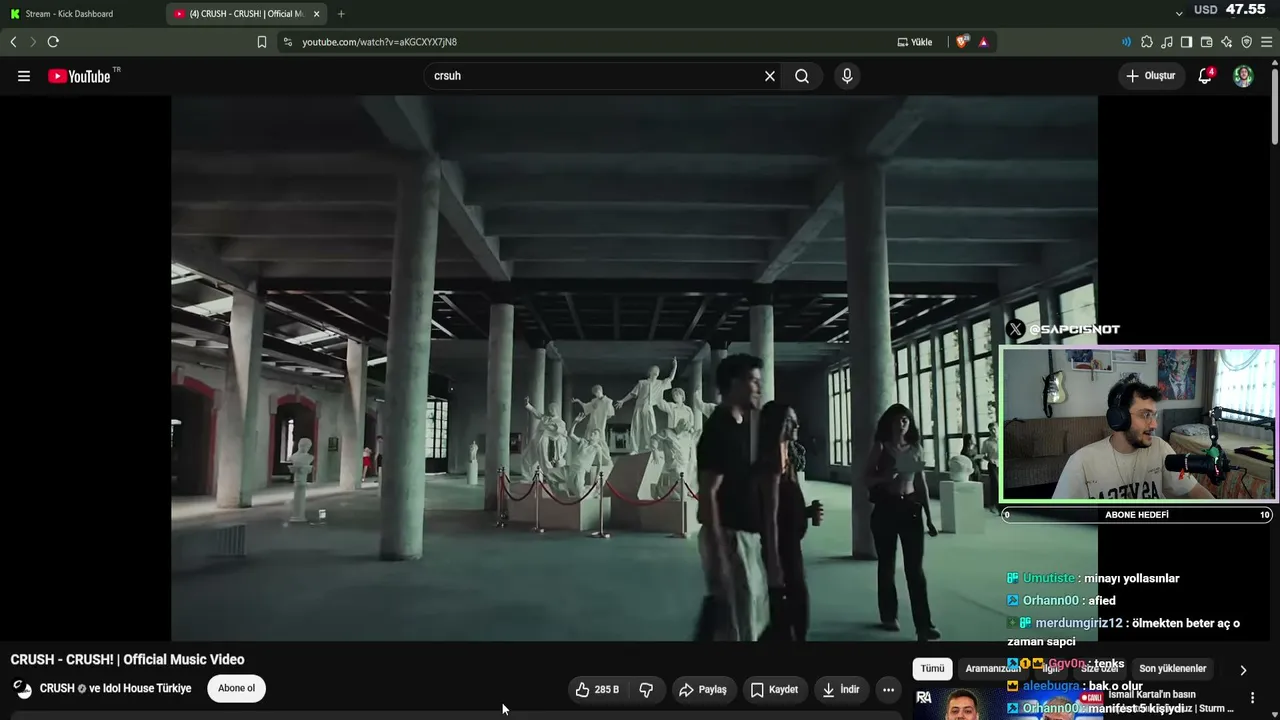
Task: Run the search with the magnifier icon
Action: click(802, 76)
